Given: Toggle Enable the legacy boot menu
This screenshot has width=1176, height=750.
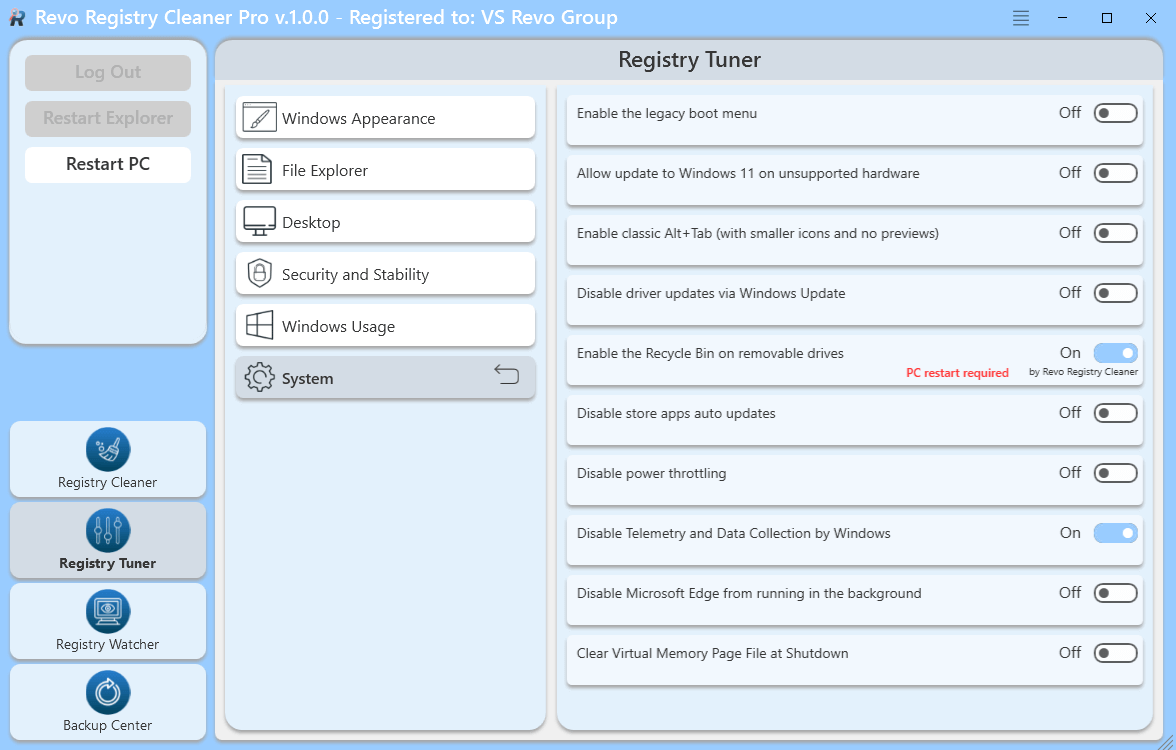Looking at the screenshot, I should [x=1115, y=113].
